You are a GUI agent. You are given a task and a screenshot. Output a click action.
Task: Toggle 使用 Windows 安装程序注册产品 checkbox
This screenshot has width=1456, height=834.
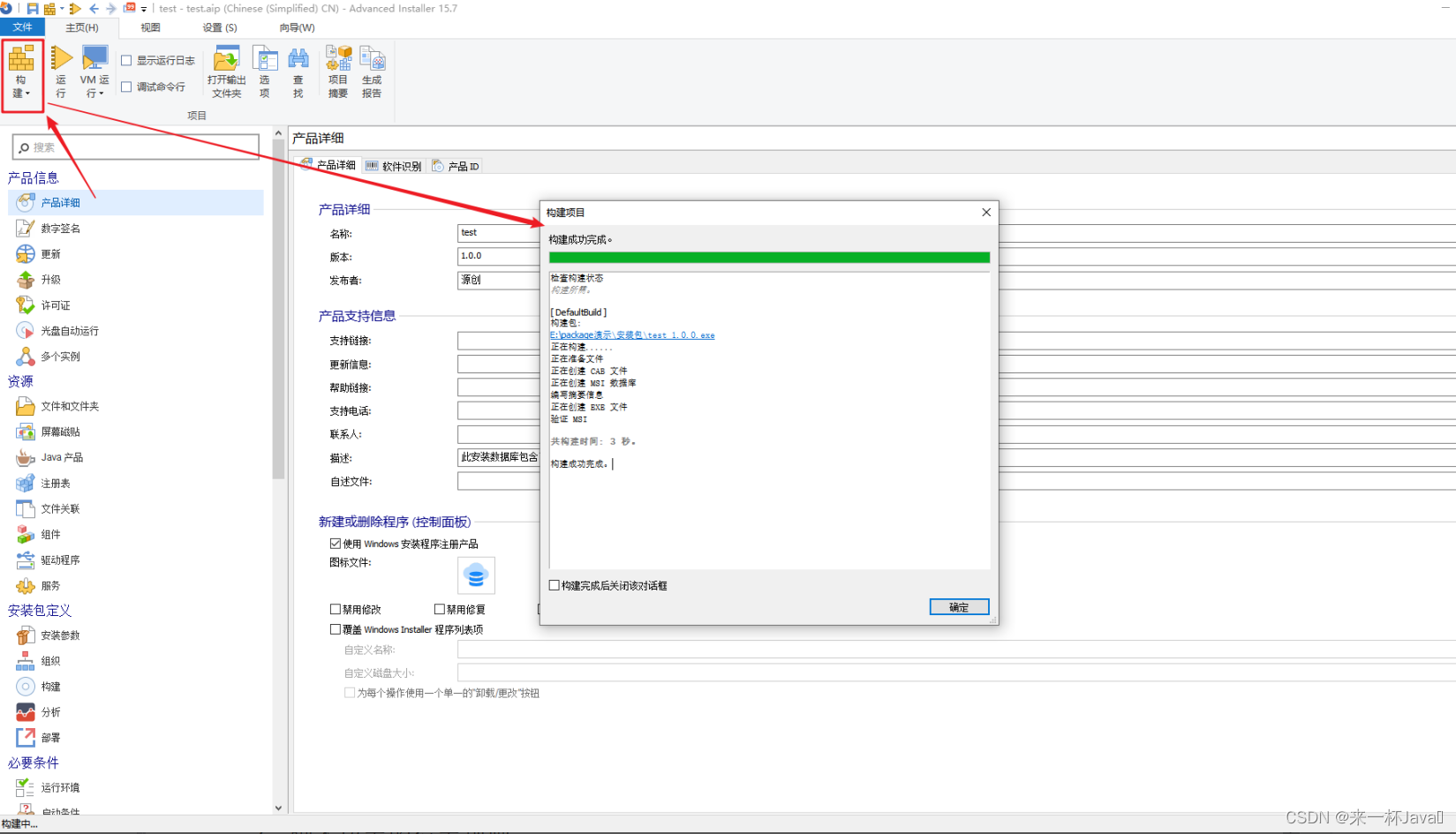tap(336, 544)
